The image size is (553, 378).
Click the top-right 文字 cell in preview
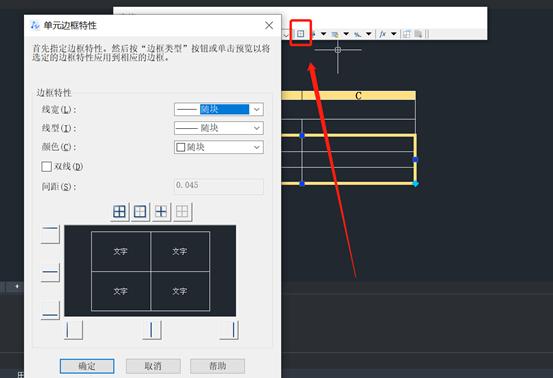coord(180,251)
